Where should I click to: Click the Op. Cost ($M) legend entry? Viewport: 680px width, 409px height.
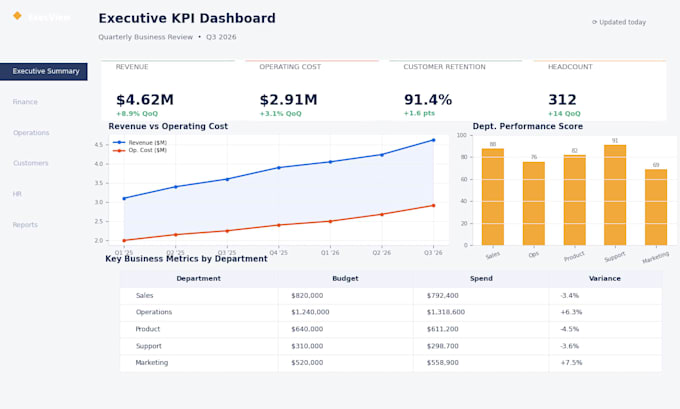140,151
